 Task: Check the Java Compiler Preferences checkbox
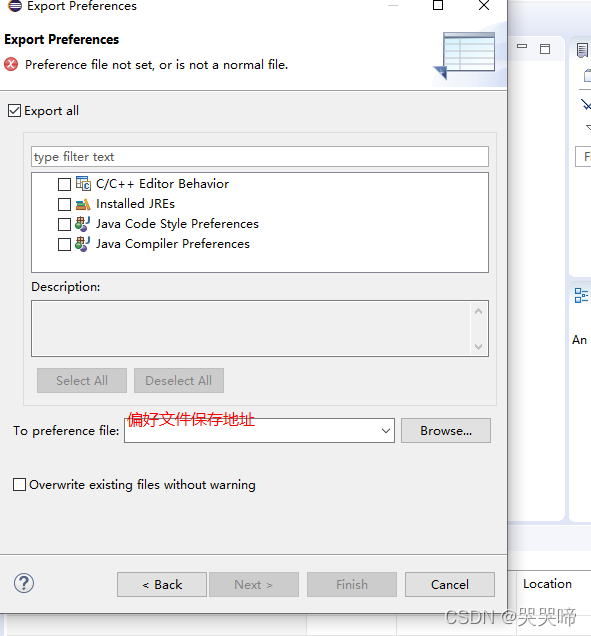[64, 245]
